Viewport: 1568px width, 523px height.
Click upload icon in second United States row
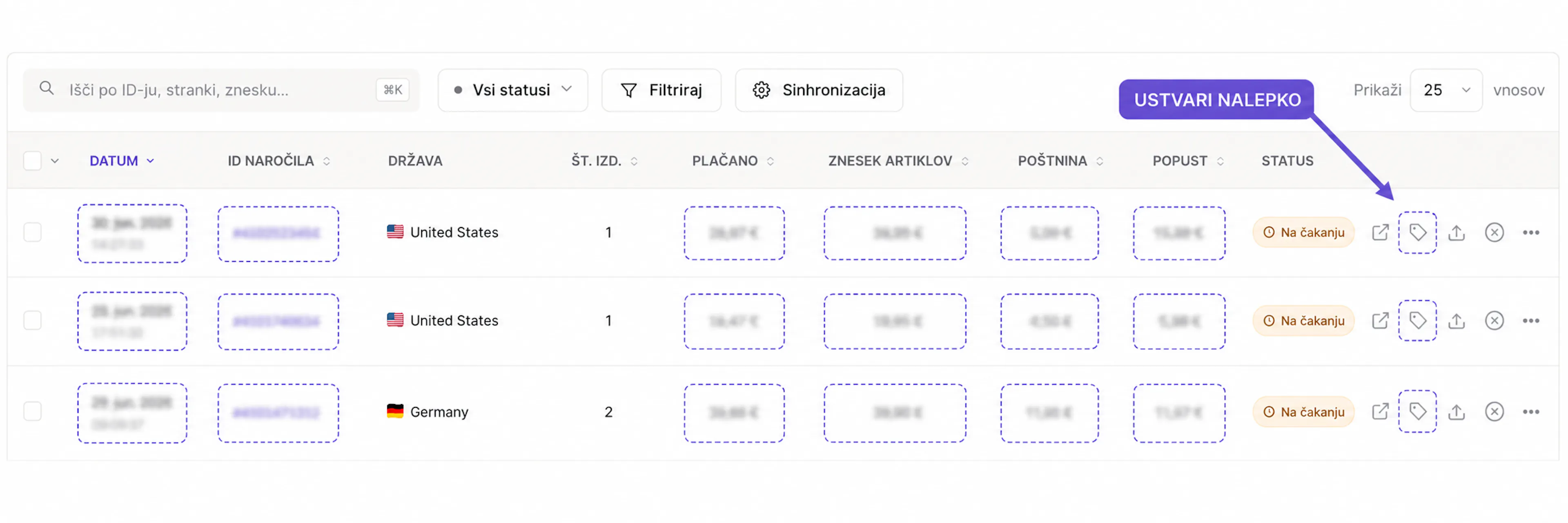pyautogui.click(x=1456, y=320)
